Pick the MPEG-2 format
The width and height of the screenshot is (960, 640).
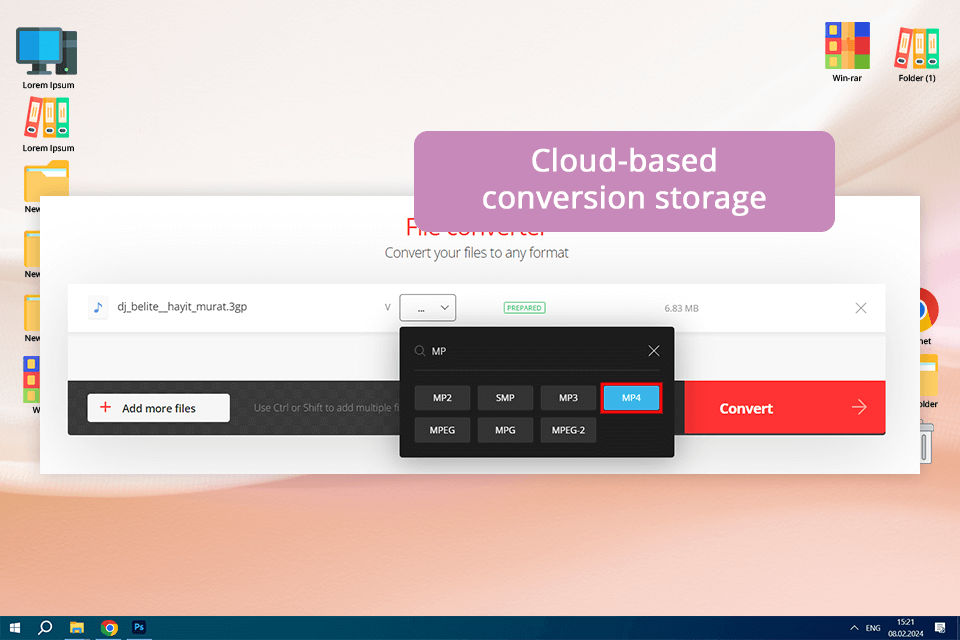568,430
